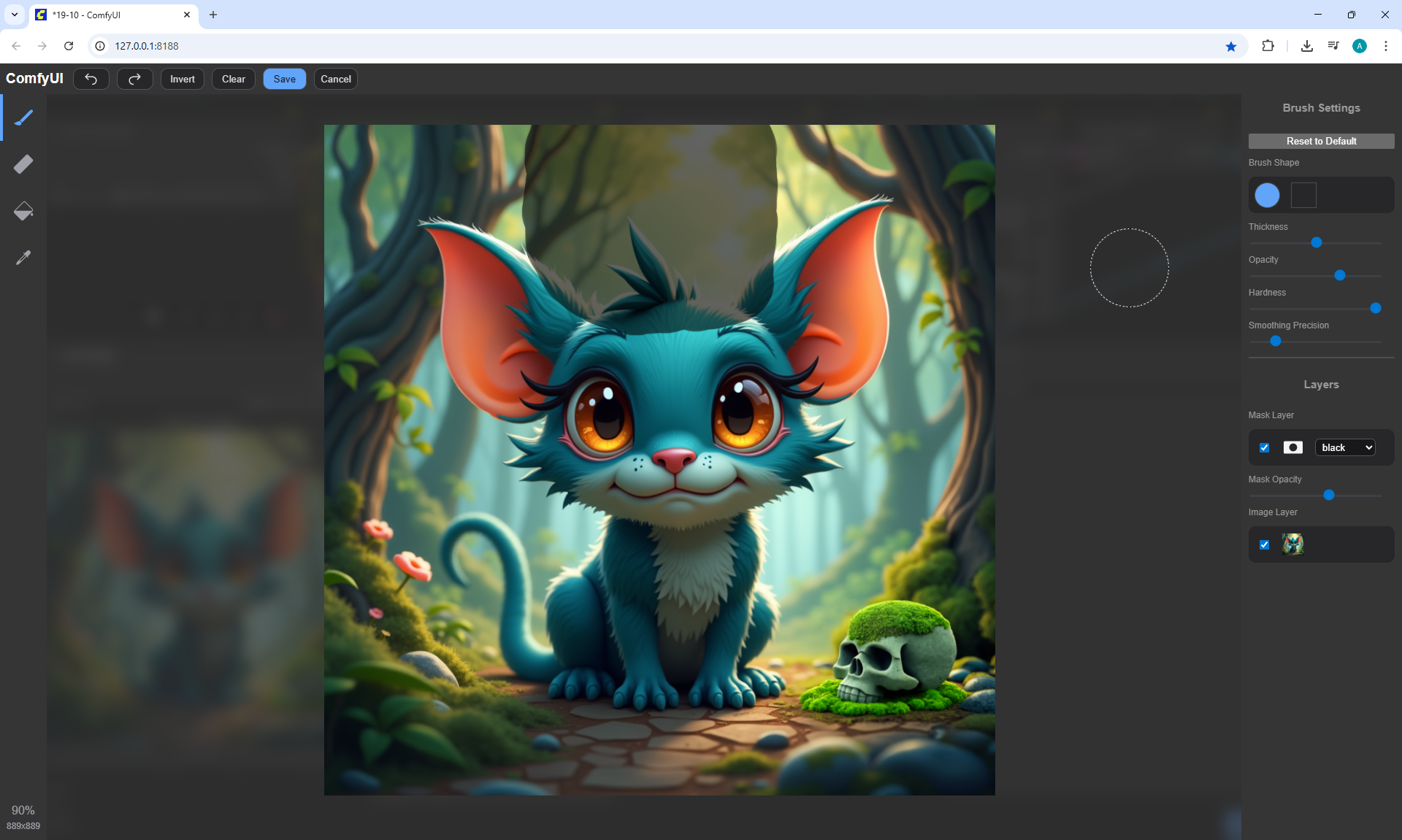Choose the circular brush shape
The image size is (1402, 840).
(1267, 195)
